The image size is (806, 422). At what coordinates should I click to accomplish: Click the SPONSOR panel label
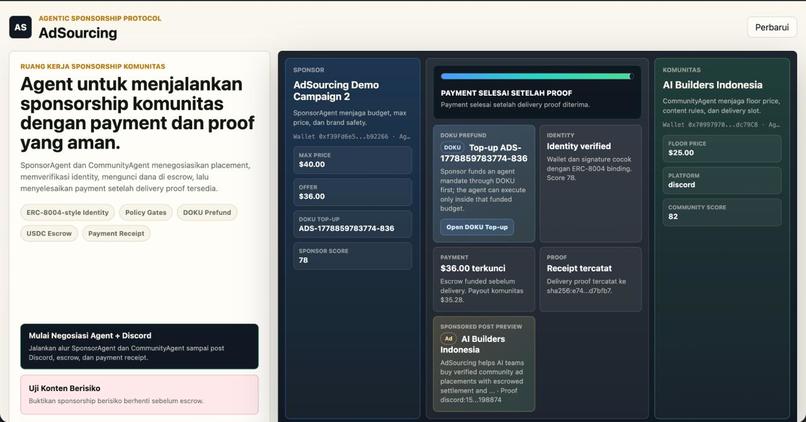click(308, 70)
